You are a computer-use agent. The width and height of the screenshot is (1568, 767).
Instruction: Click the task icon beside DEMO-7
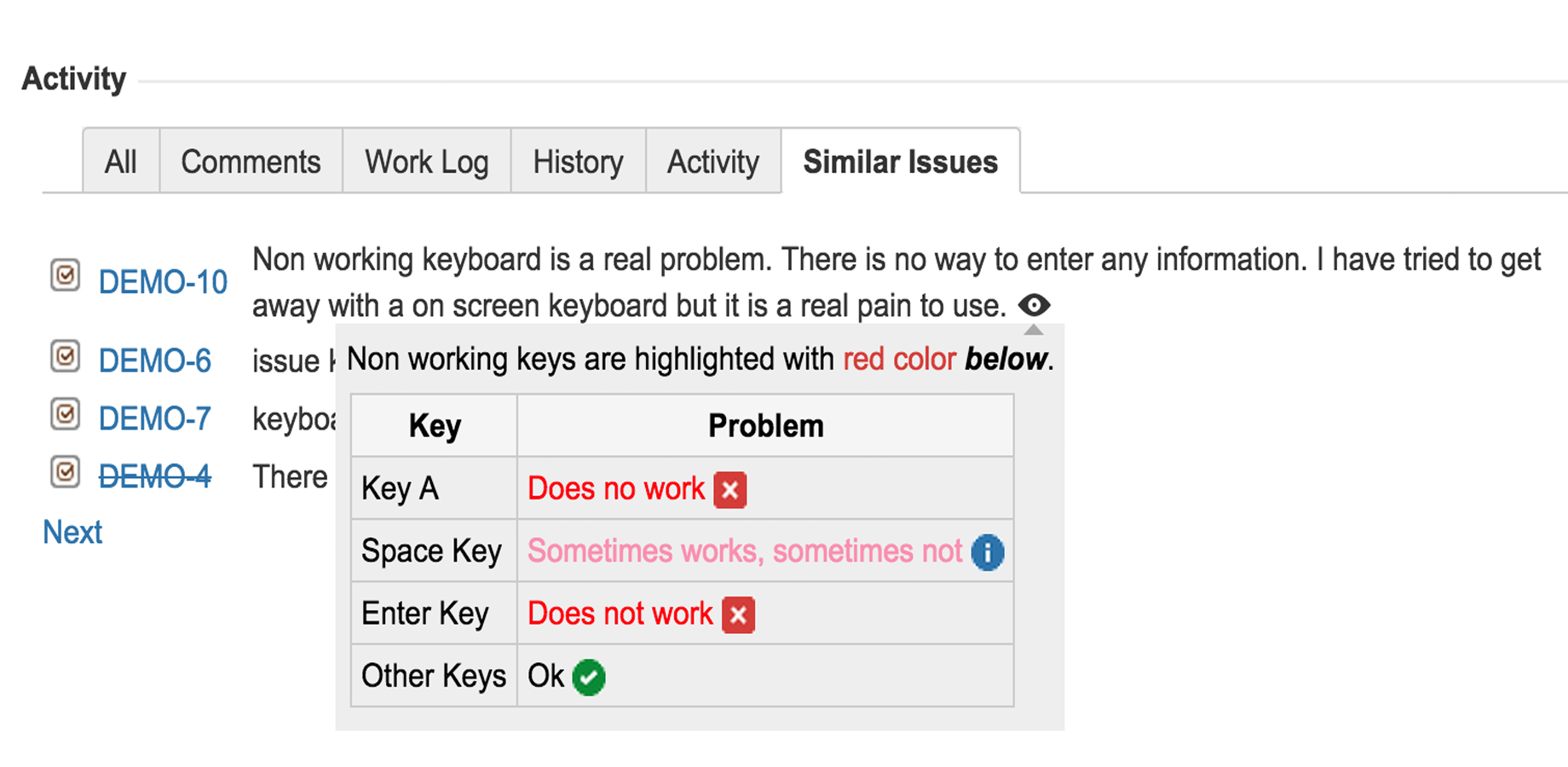tap(65, 415)
